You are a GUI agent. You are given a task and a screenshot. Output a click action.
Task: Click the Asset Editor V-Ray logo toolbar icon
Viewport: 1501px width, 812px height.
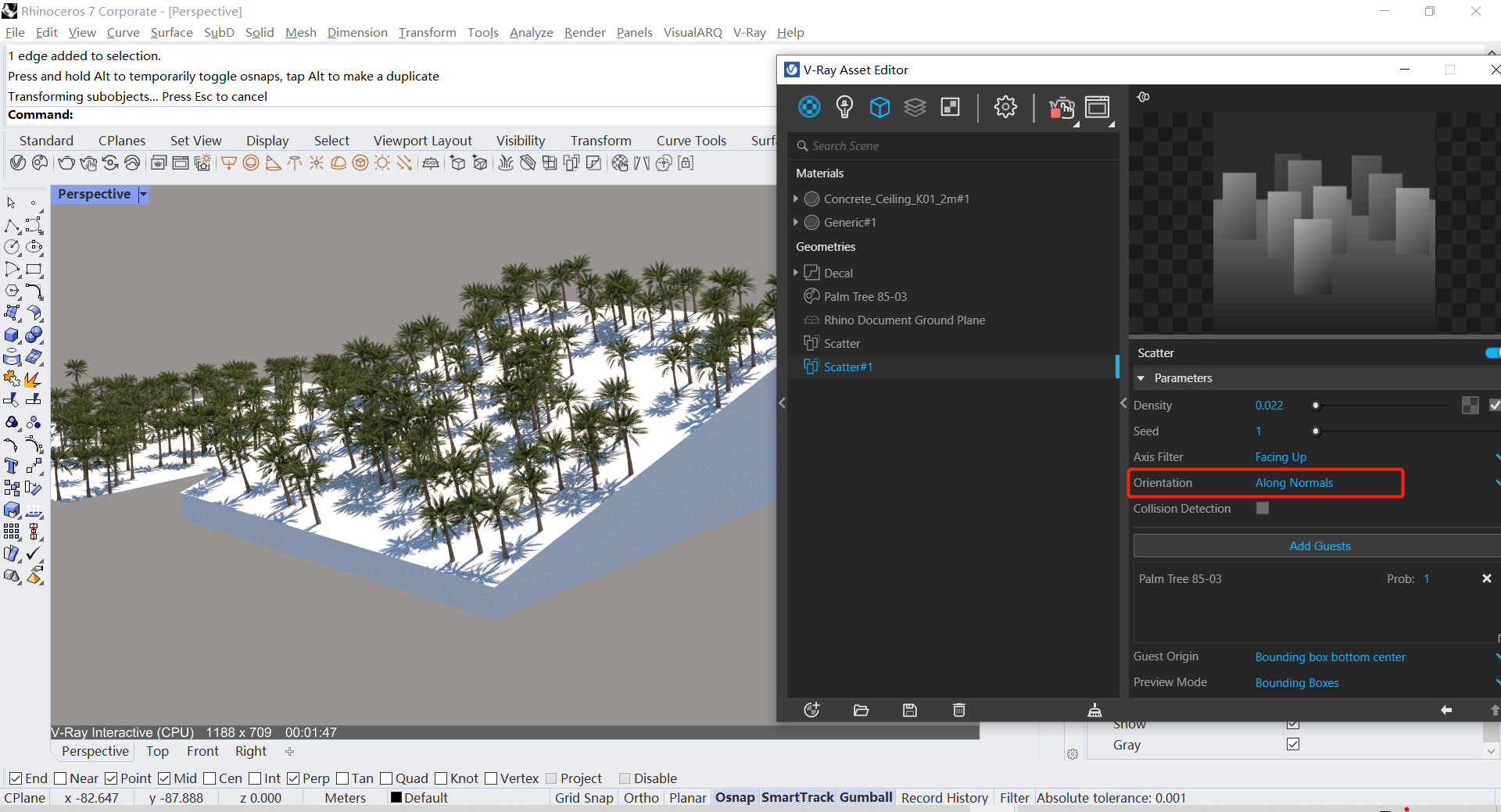click(x=18, y=163)
